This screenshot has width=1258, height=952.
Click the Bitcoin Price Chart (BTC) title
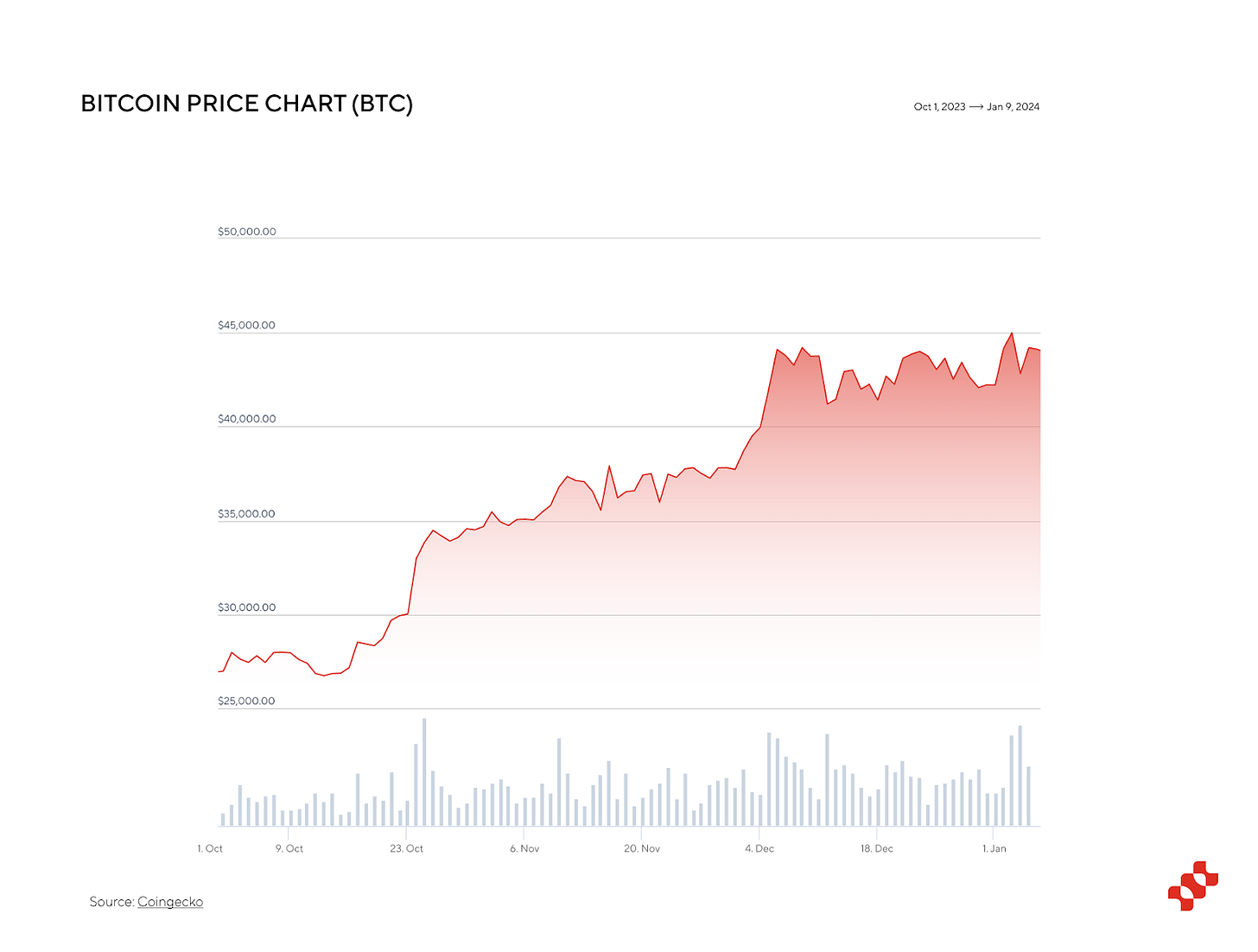tap(246, 104)
